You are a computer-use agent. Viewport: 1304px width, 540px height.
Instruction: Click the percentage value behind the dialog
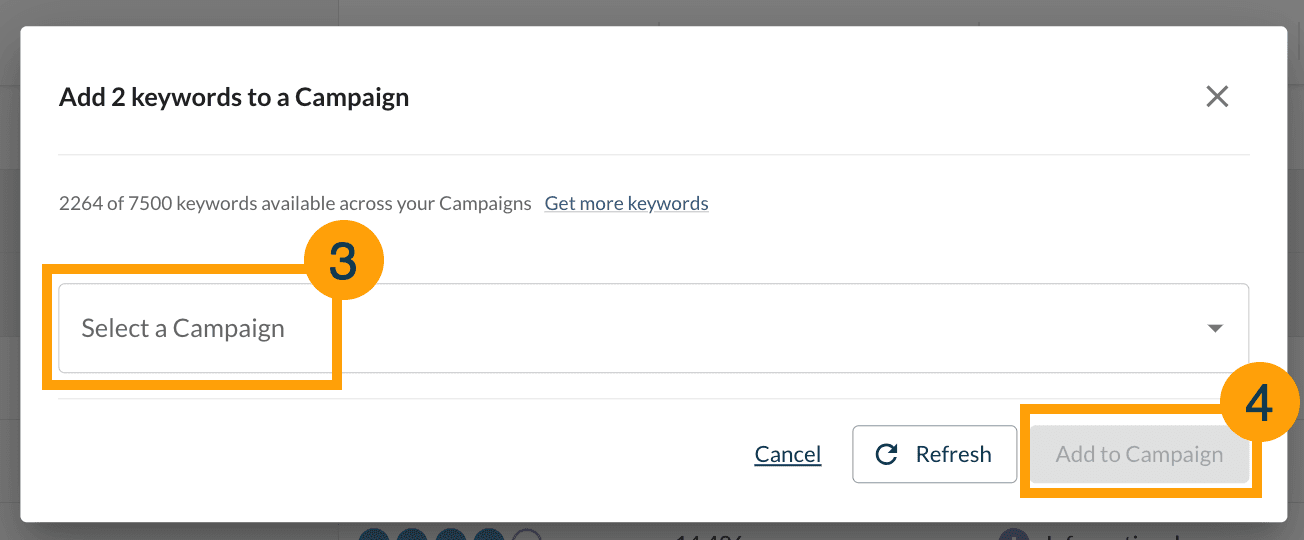708,535
